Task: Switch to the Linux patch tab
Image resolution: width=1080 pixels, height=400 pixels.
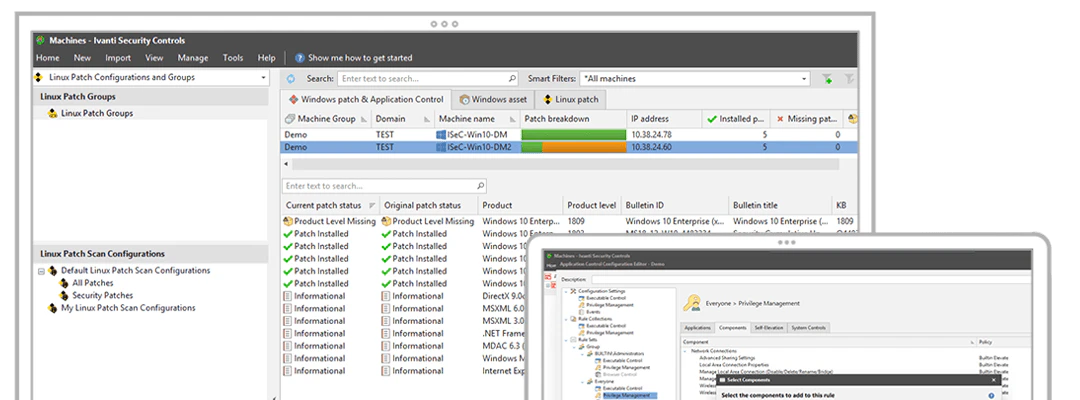Action: tap(571, 99)
